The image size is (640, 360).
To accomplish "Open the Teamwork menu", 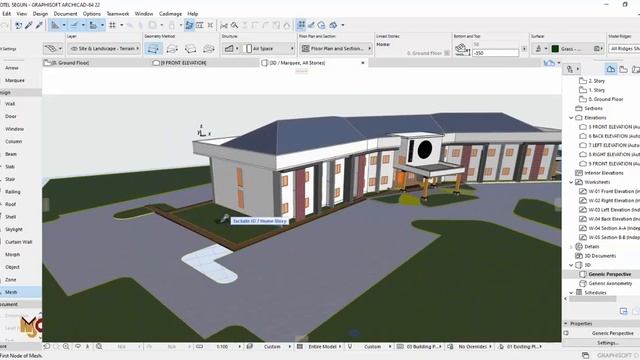I will point(118,14).
